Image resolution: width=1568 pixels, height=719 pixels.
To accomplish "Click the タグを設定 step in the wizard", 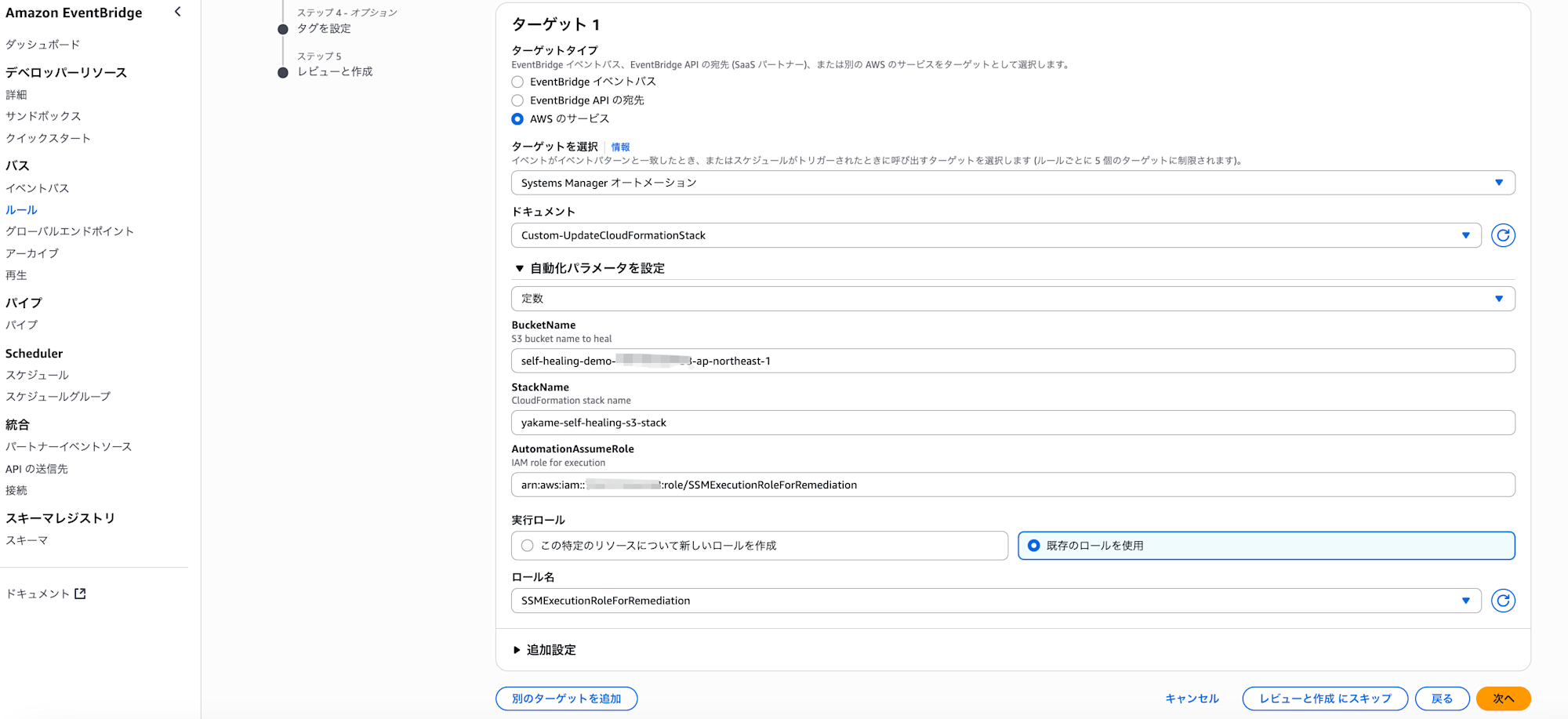I will (x=324, y=28).
